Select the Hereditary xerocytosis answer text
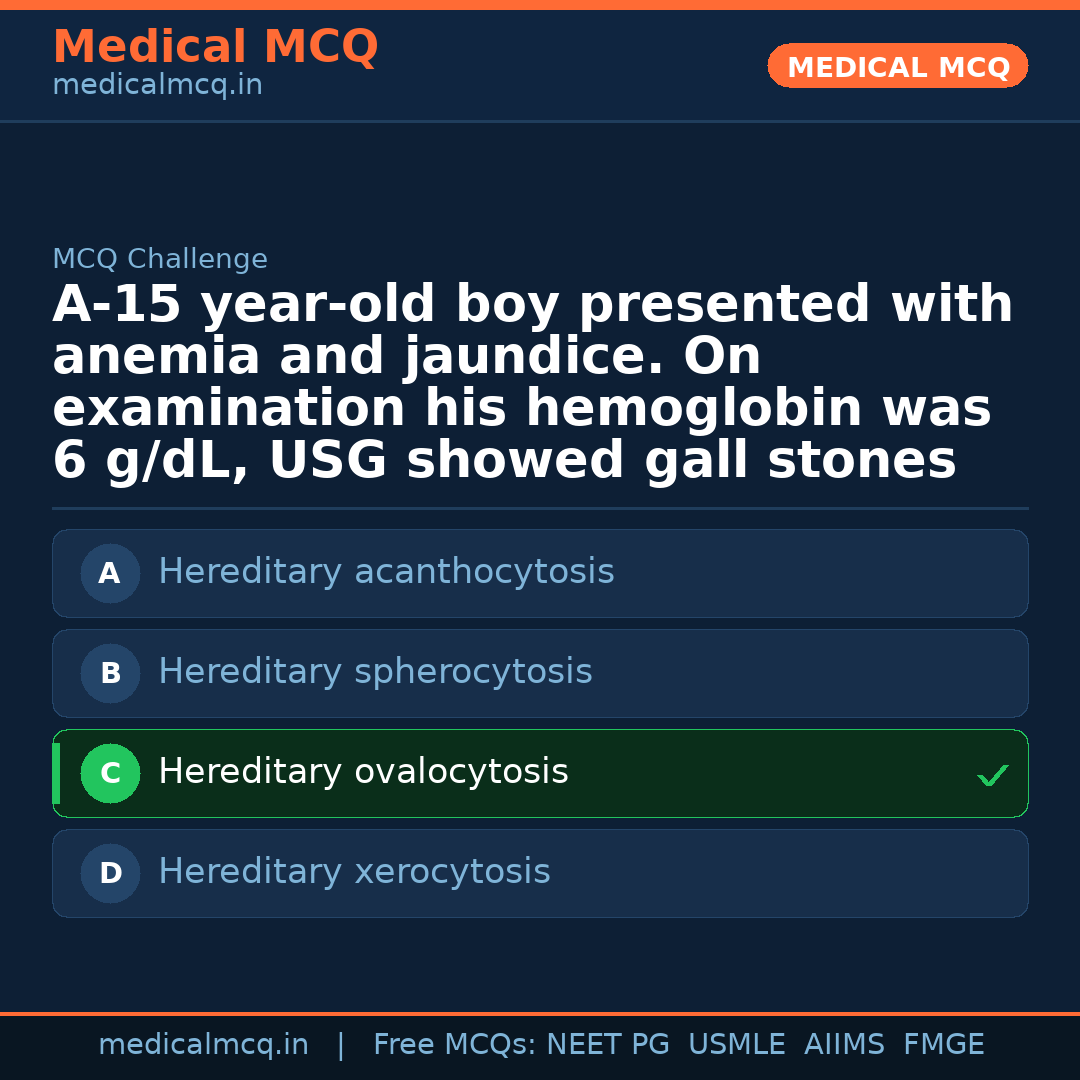Screen dimensions: 1080x1080 tap(354, 872)
